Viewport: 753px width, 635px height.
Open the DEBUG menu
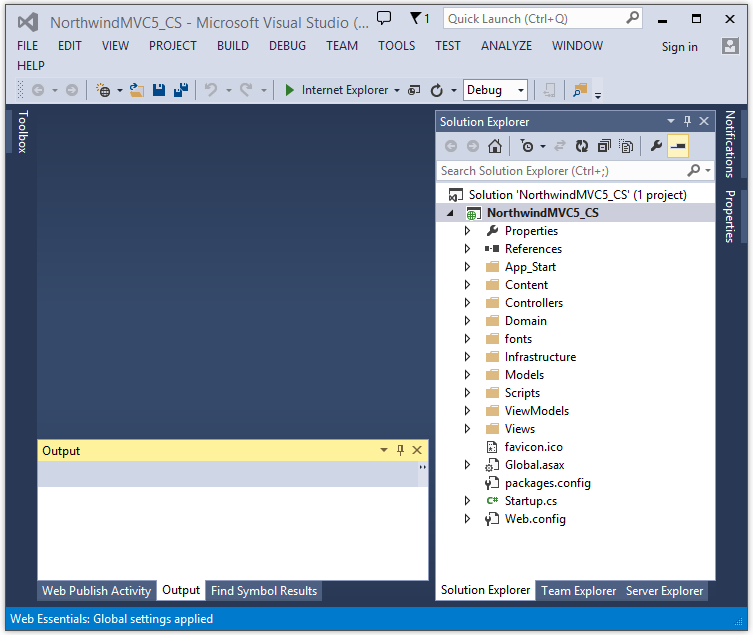coord(287,46)
